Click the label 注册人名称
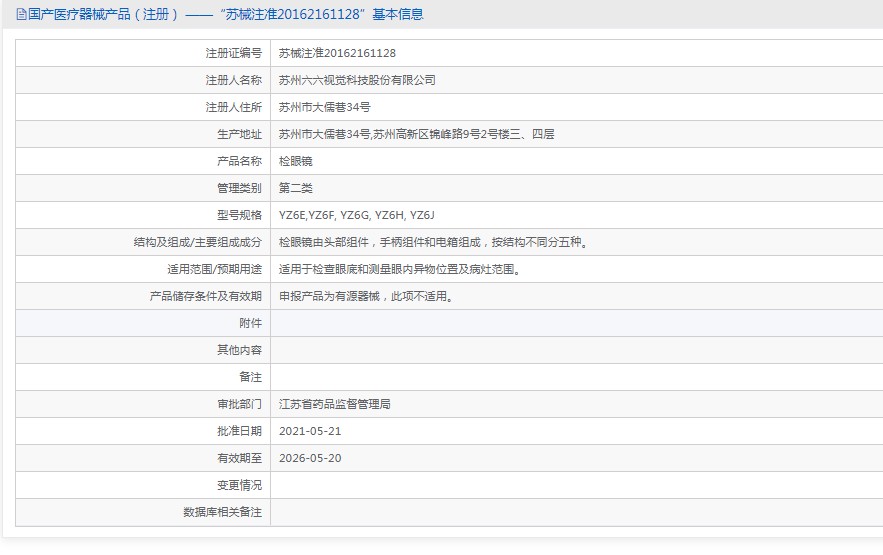This screenshot has width=883, height=555. click(x=234, y=80)
